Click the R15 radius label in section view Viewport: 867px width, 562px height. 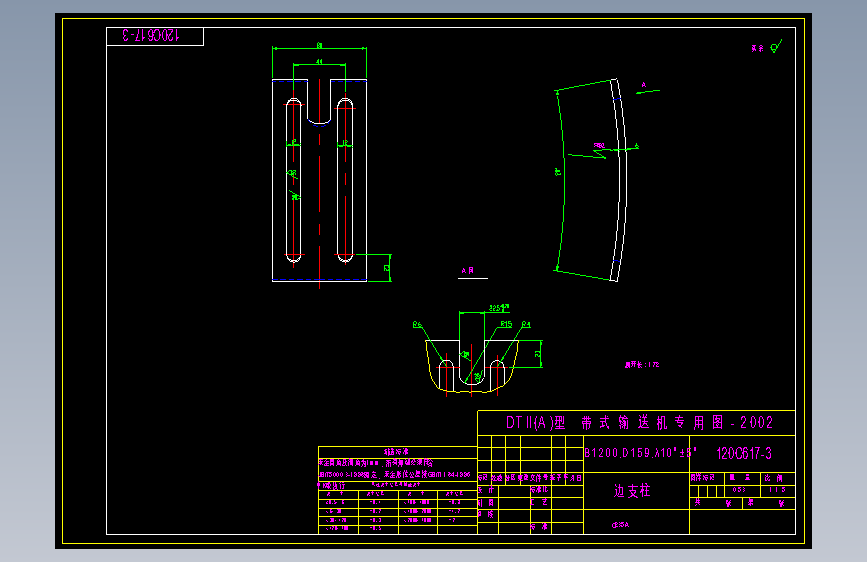coord(506,324)
